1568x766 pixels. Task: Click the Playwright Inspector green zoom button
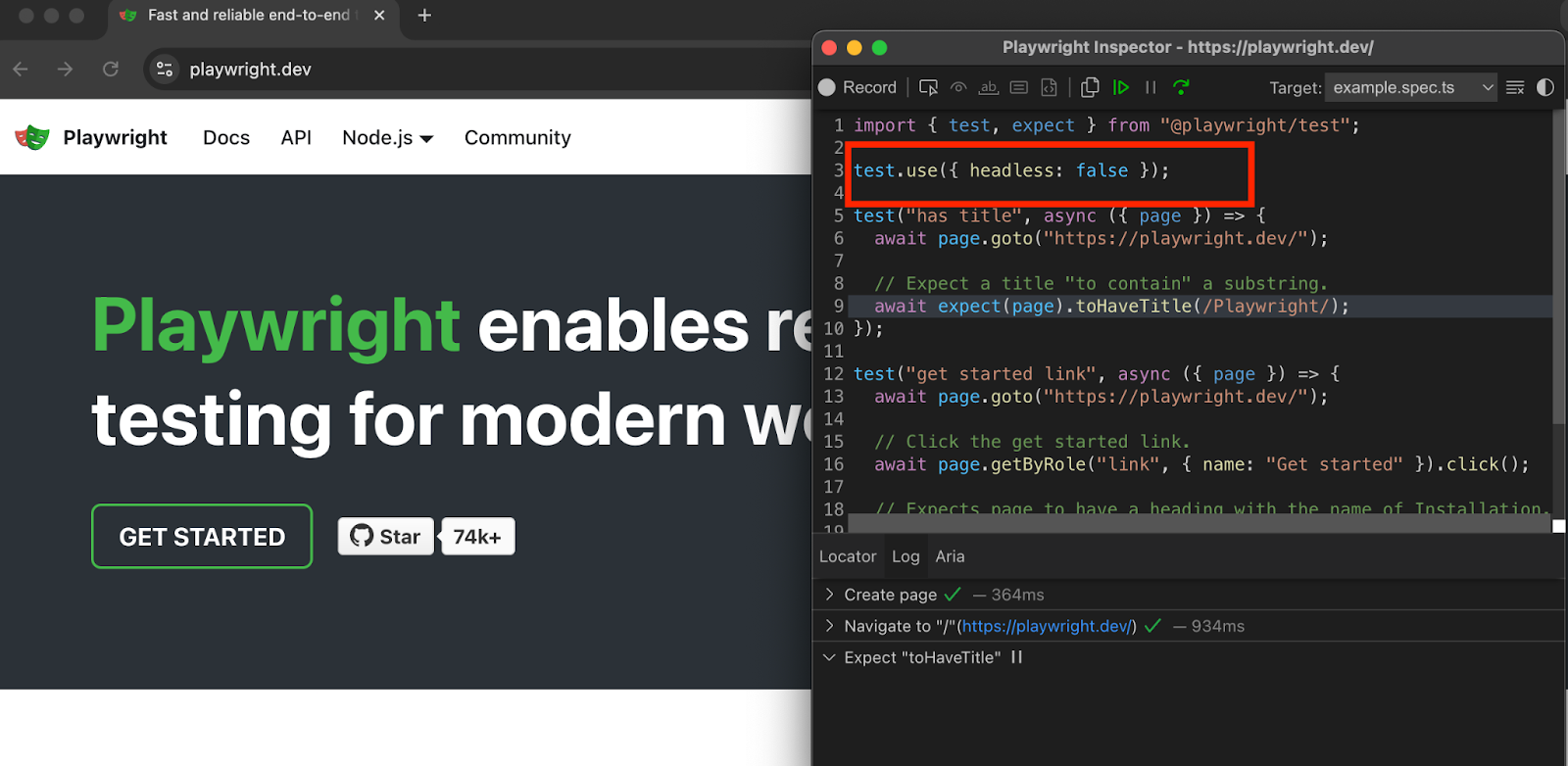point(879,47)
